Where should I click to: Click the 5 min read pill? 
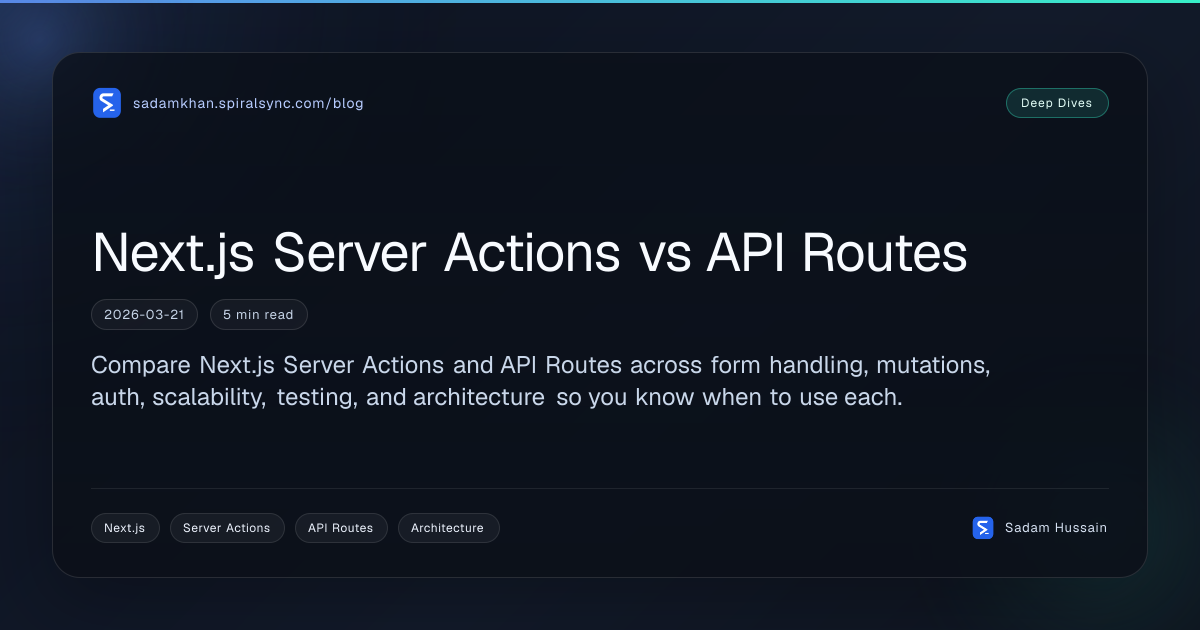coord(258,314)
